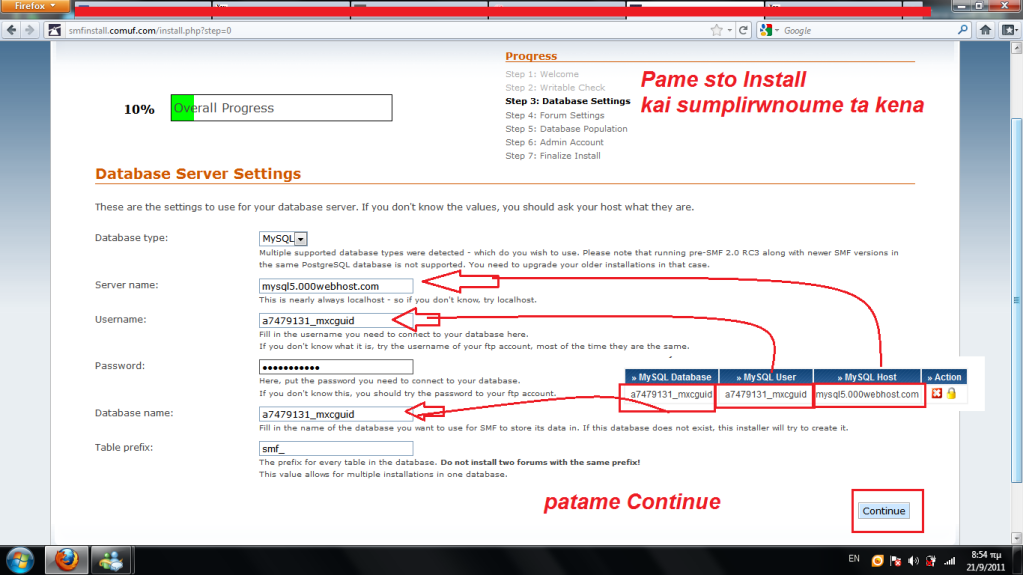Open the Firefox Home page icon
Screen dimensions: 1023x575
click(986, 30)
